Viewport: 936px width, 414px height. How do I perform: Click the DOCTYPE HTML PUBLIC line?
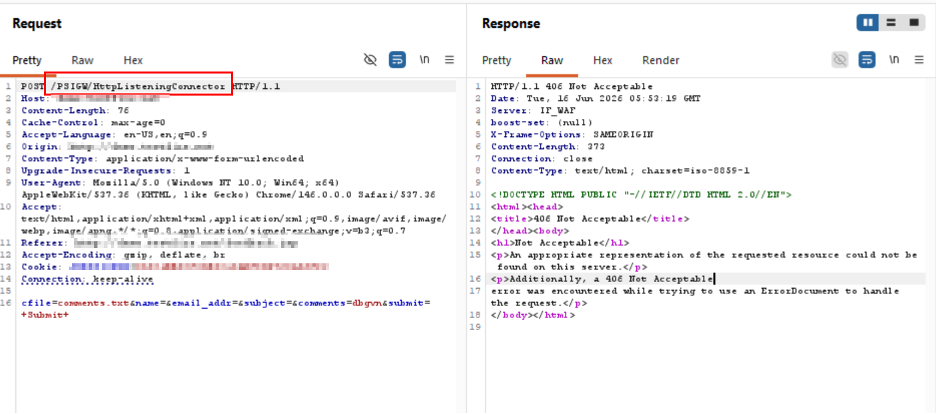[x=641, y=194]
